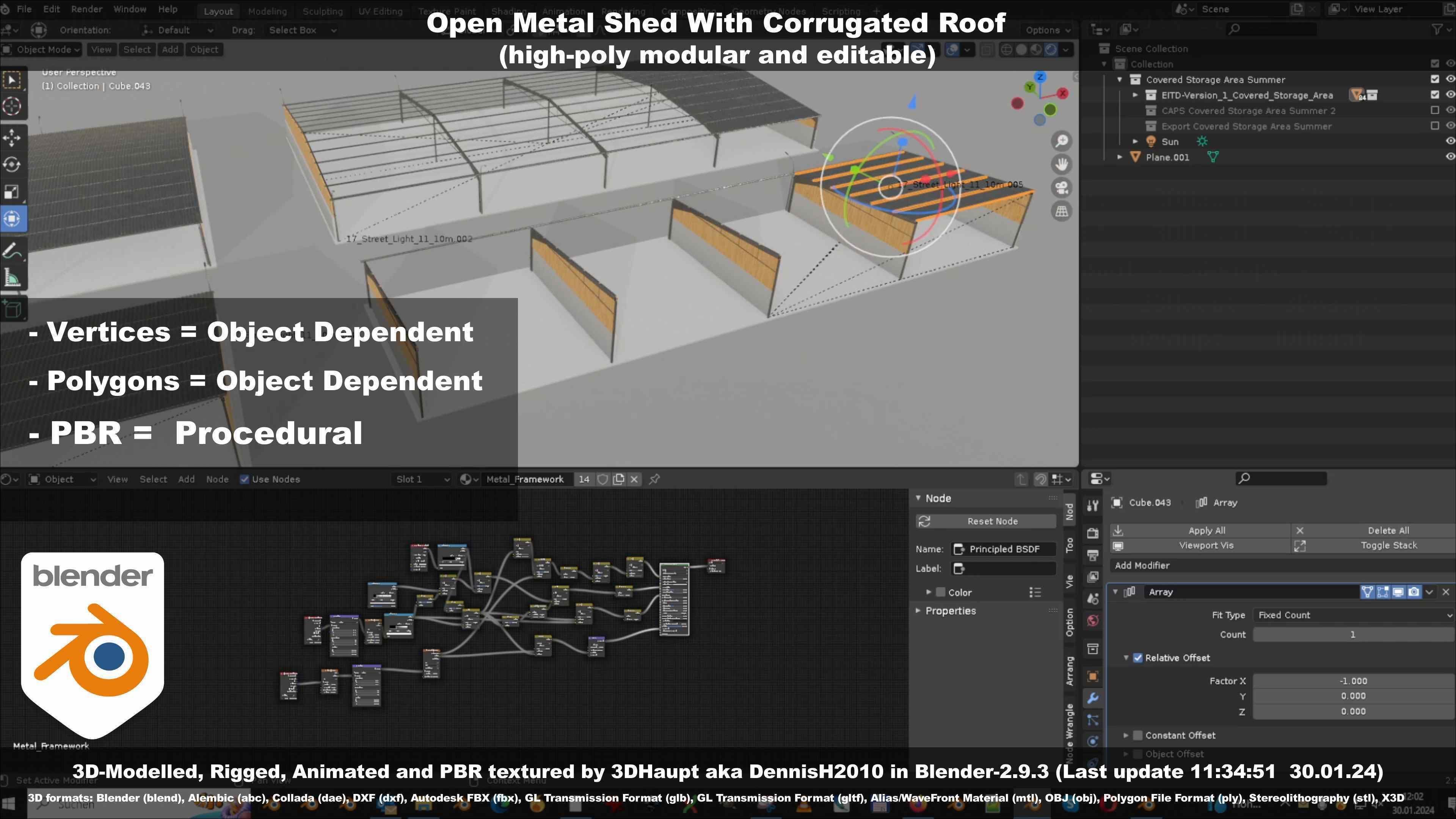Open the Drag Select Box dropdown

303,30
